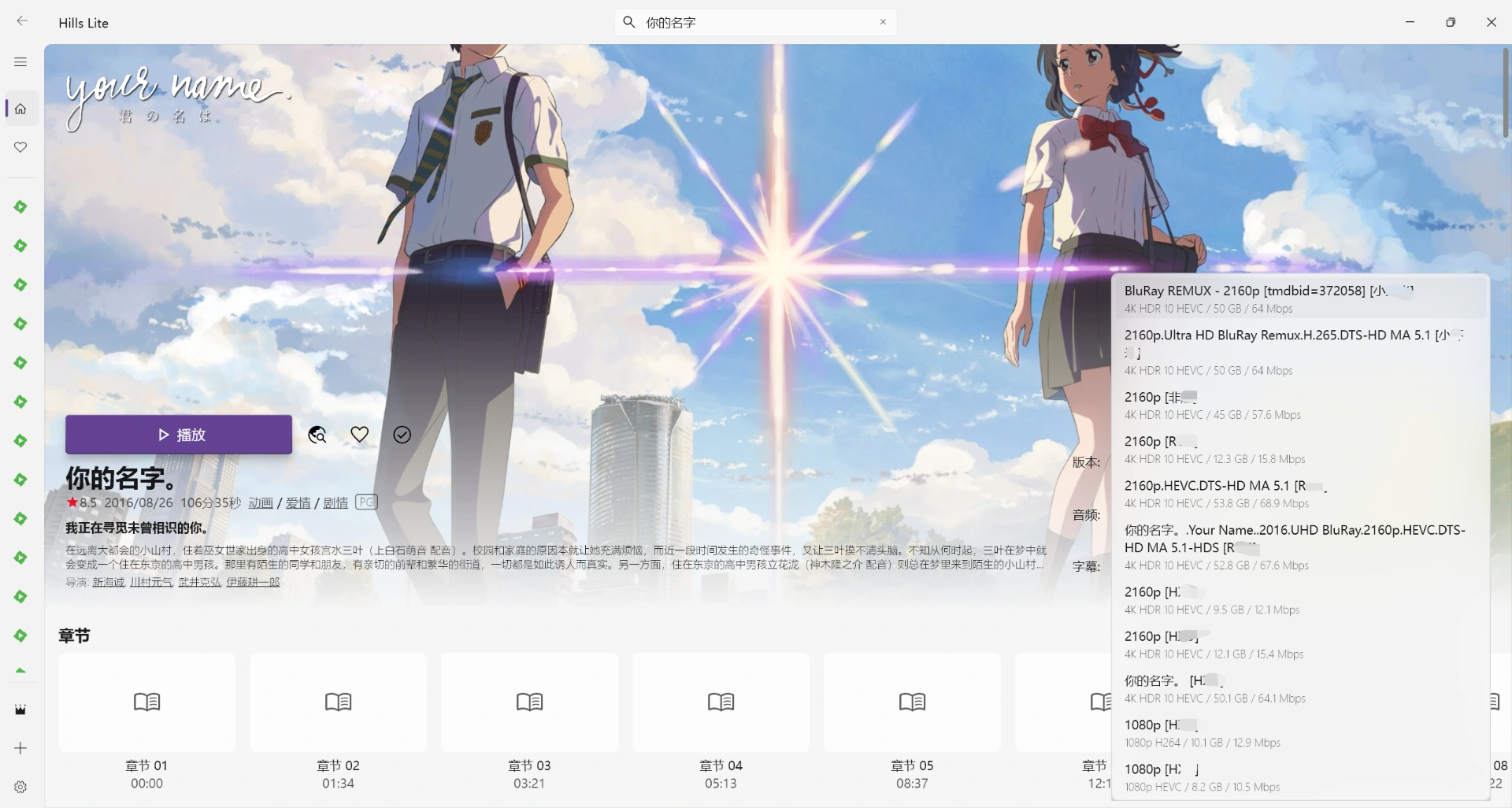
Task: Open Favorites from the sidebar heart icon
Action: (21, 147)
